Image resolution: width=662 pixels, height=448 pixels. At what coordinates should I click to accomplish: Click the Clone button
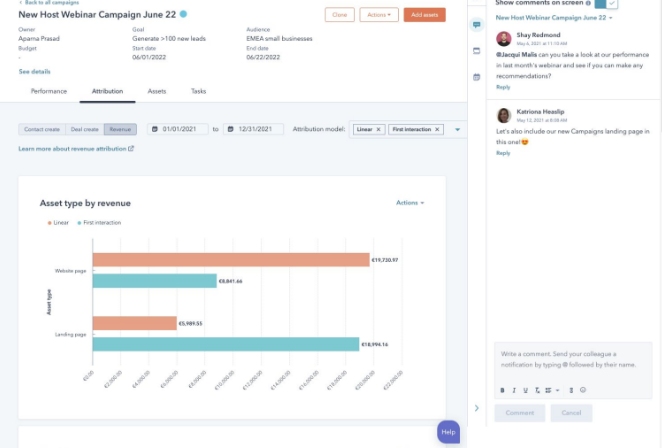pyautogui.click(x=339, y=15)
